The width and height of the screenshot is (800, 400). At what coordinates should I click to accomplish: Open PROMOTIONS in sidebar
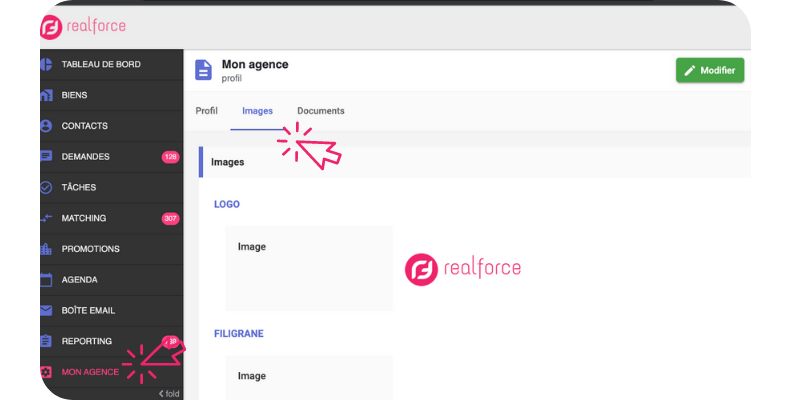pyautogui.click(x=91, y=249)
